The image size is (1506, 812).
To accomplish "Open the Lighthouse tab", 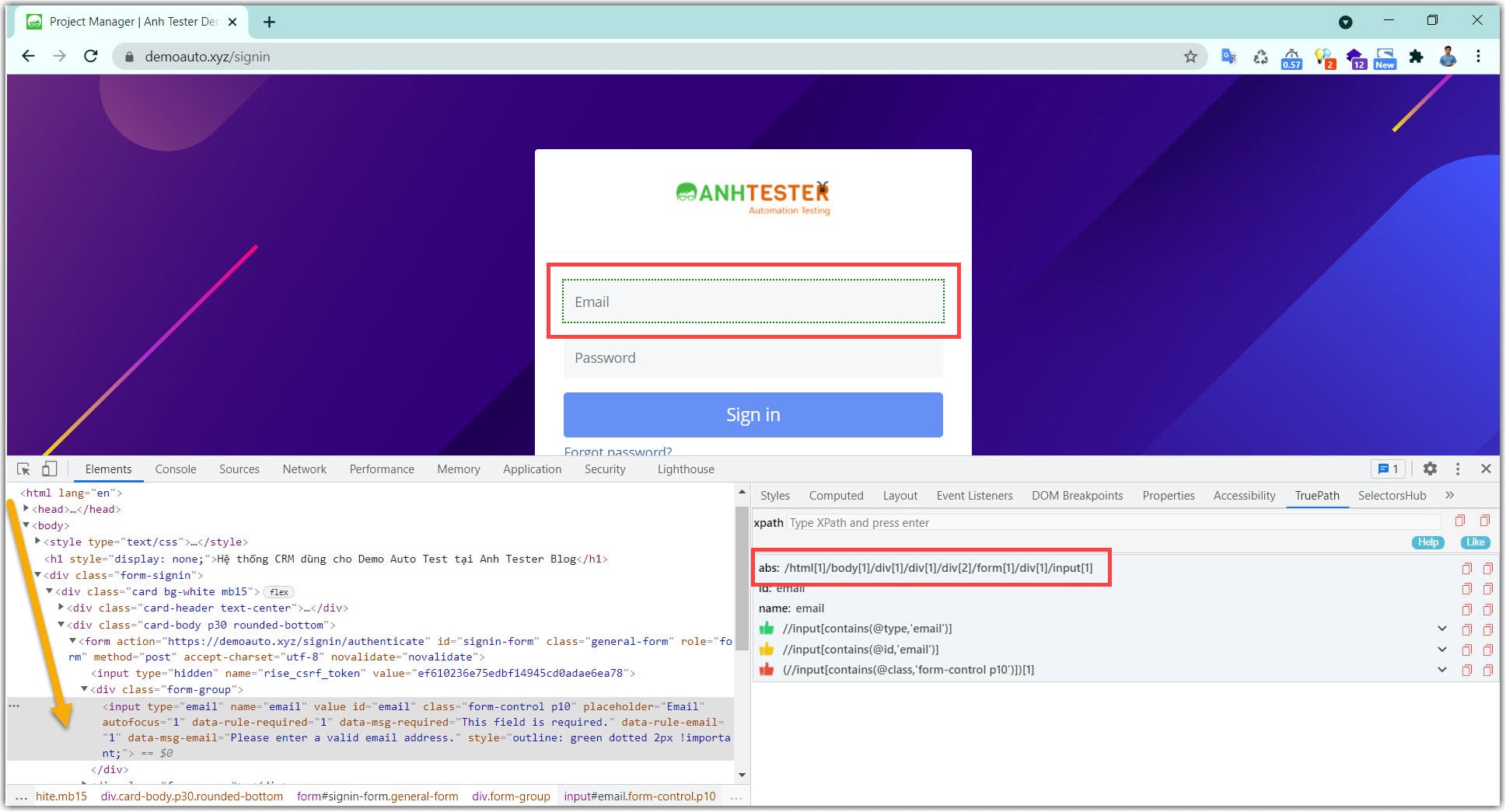I will click(x=686, y=469).
